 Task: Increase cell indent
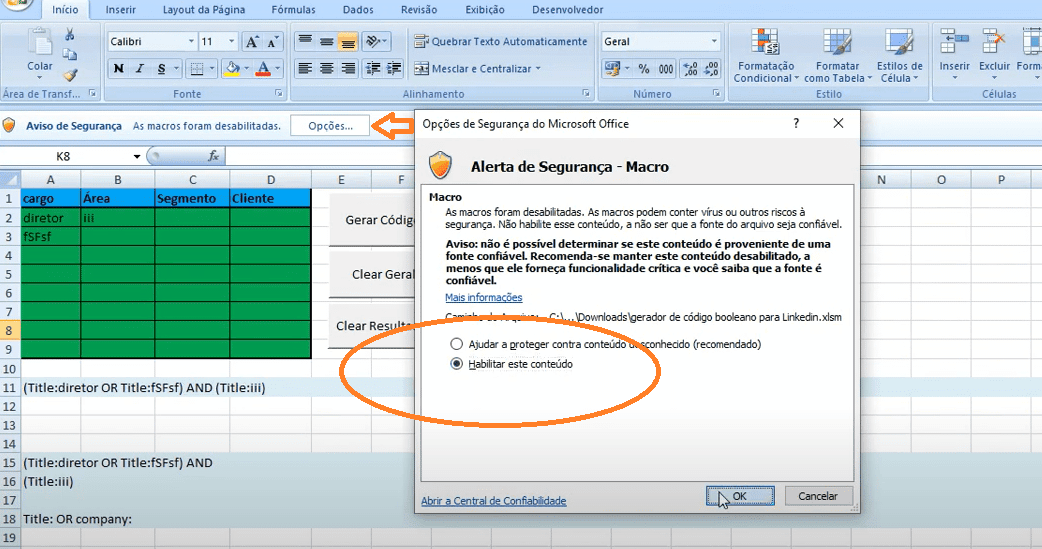[x=394, y=68]
